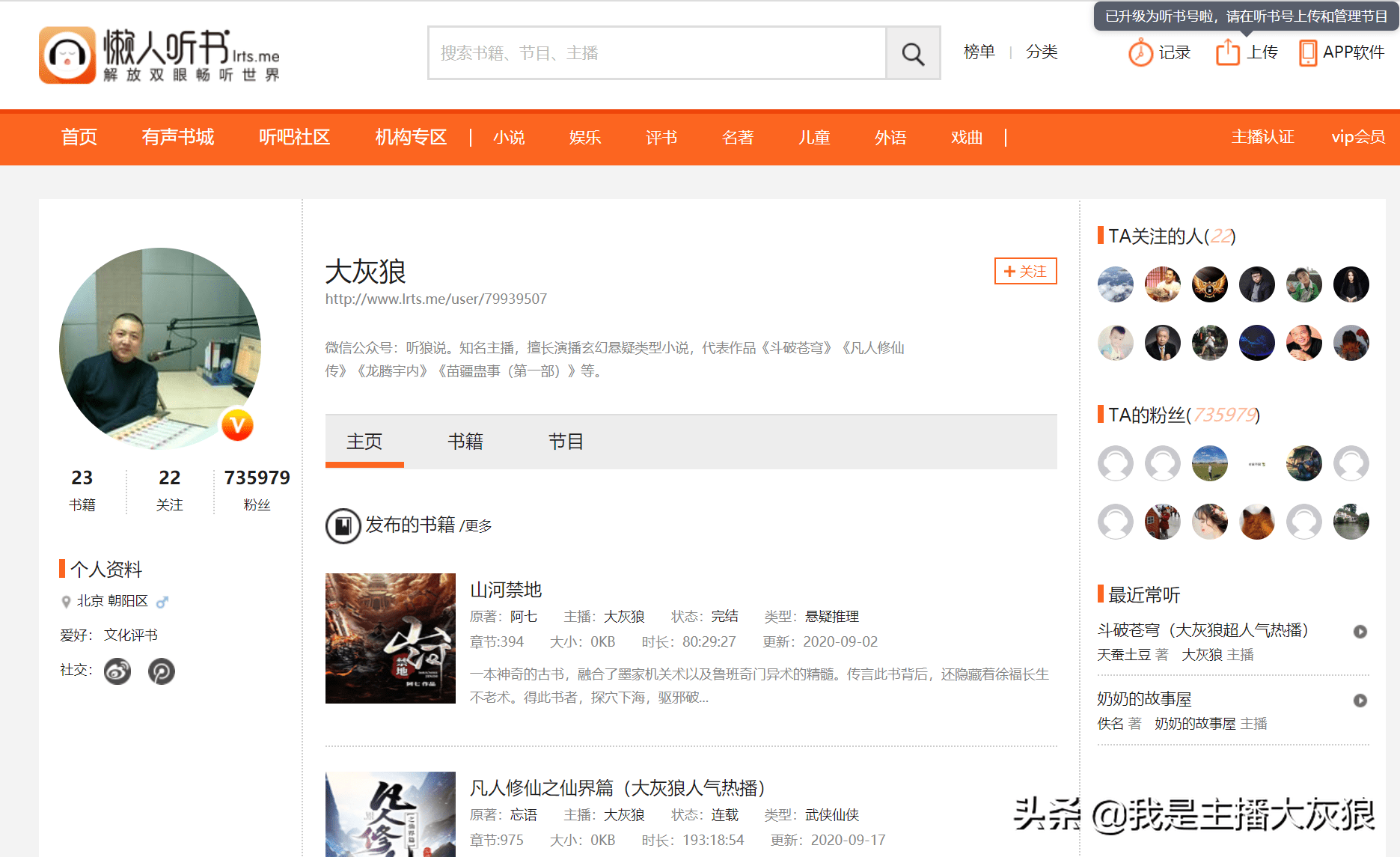Open the Tencent Weibo social icon
This screenshot has width=1400, height=857.
pyautogui.click(x=162, y=671)
